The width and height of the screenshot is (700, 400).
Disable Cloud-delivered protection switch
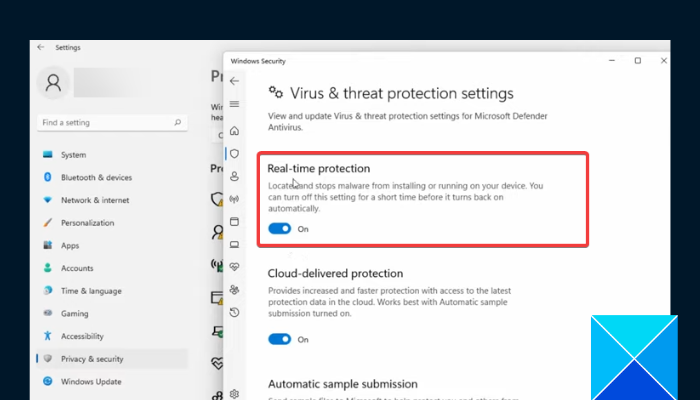pyautogui.click(x=280, y=339)
